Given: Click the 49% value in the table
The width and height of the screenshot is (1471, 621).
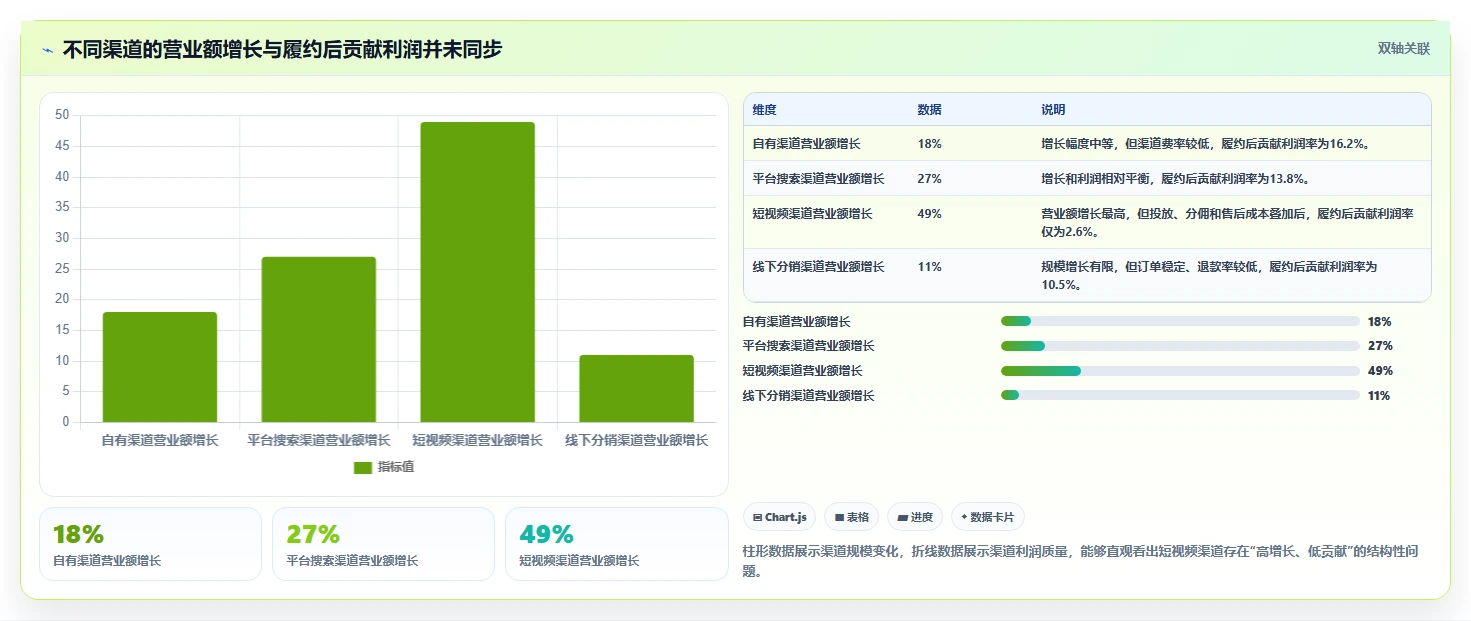Looking at the screenshot, I should [x=929, y=214].
